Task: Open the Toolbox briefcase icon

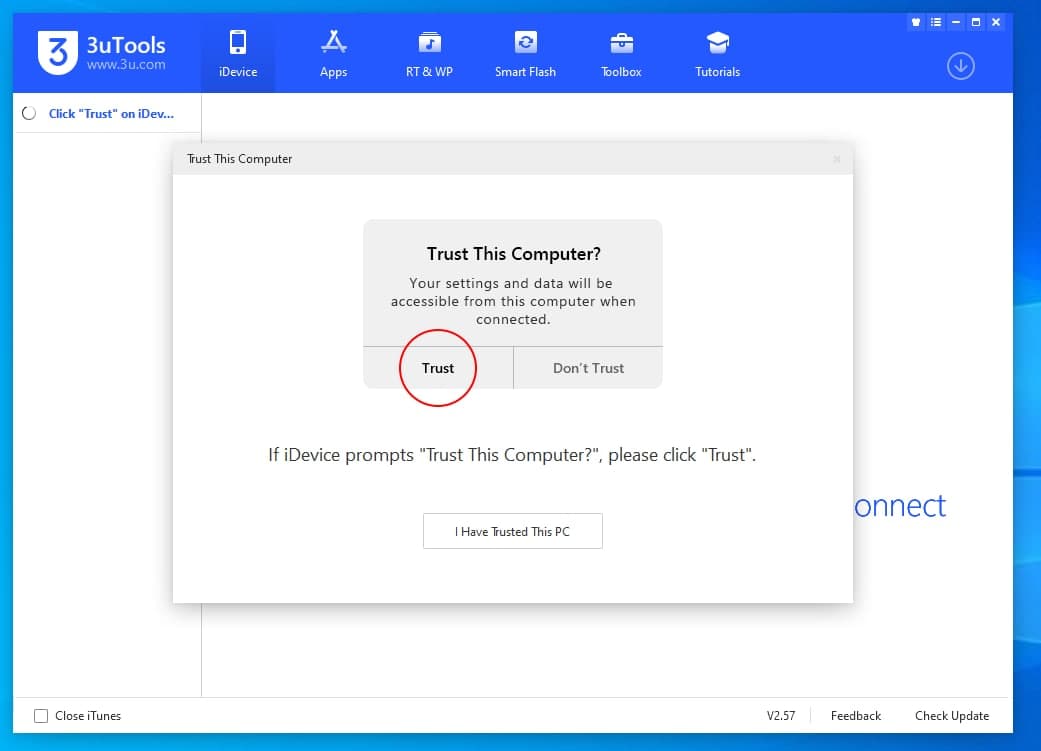Action: [621, 54]
